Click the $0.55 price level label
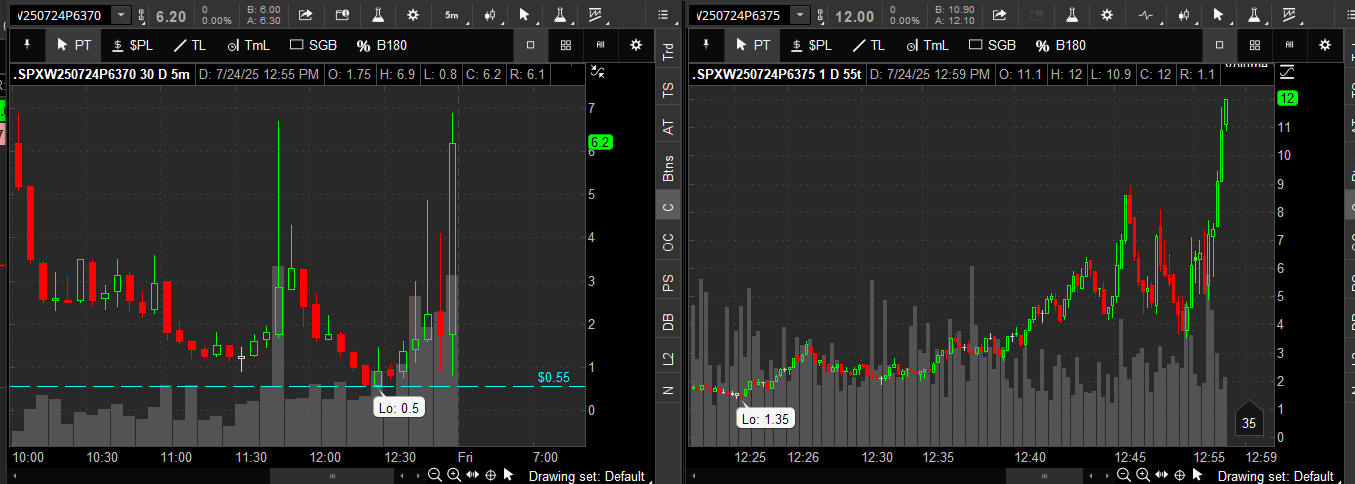Screen dimensions: 1355x484 pos(553,377)
